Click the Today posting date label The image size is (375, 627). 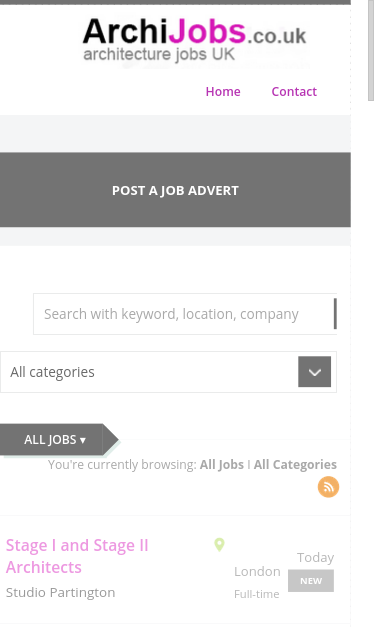[315, 557]
